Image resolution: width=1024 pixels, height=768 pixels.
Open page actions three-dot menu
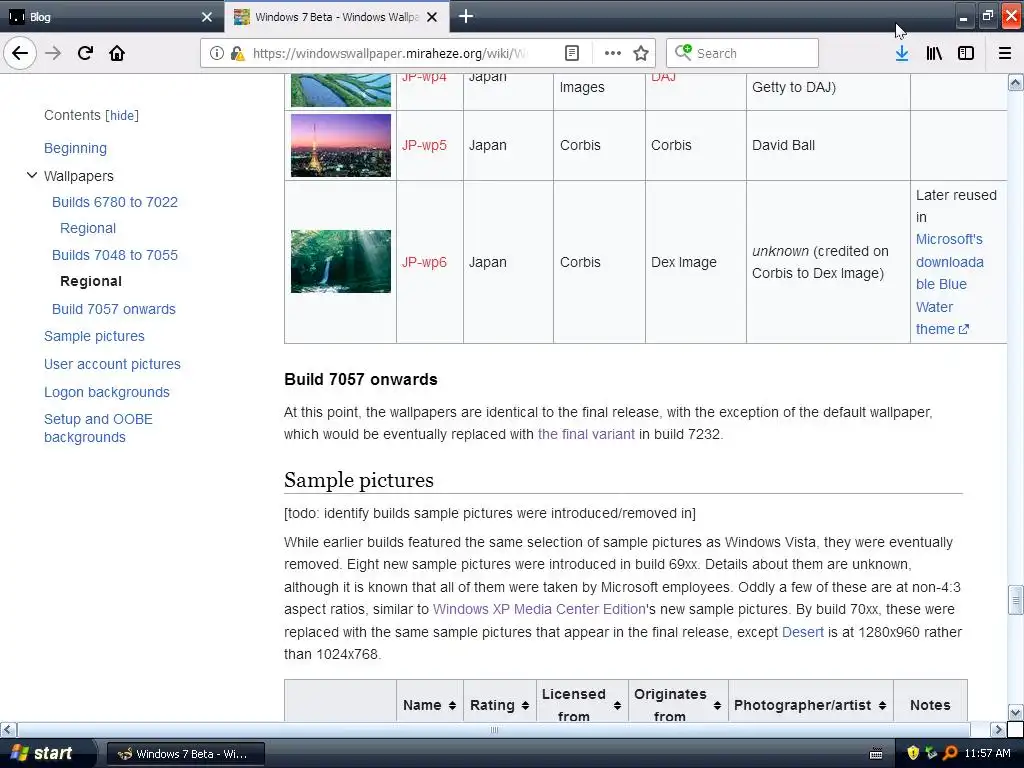[x=613, y=53]
